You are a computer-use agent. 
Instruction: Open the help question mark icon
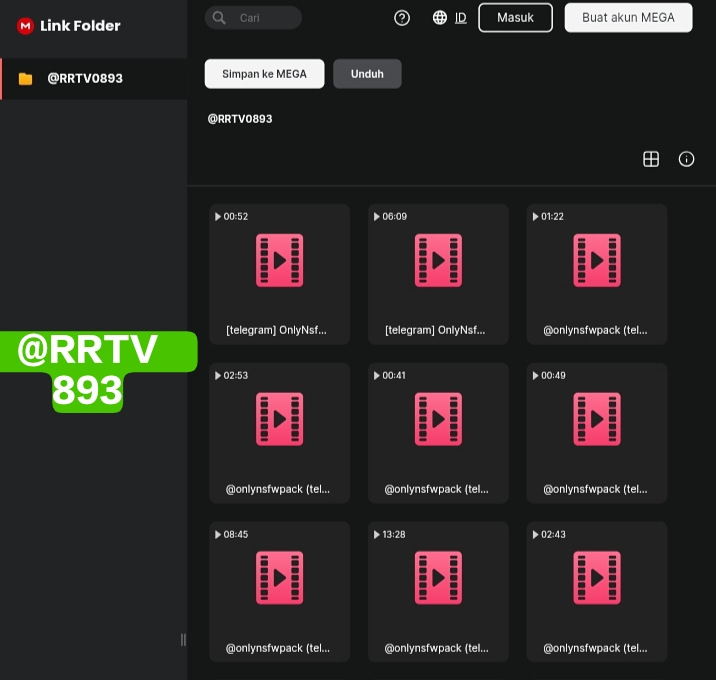[x=402, y=18]
